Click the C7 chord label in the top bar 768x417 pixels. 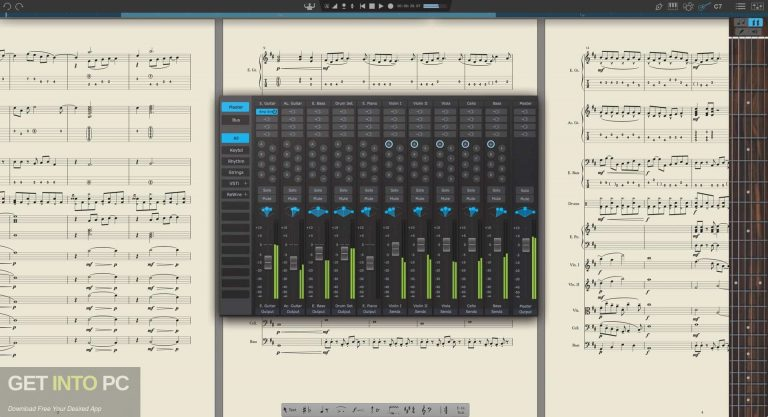click(718, 6)
